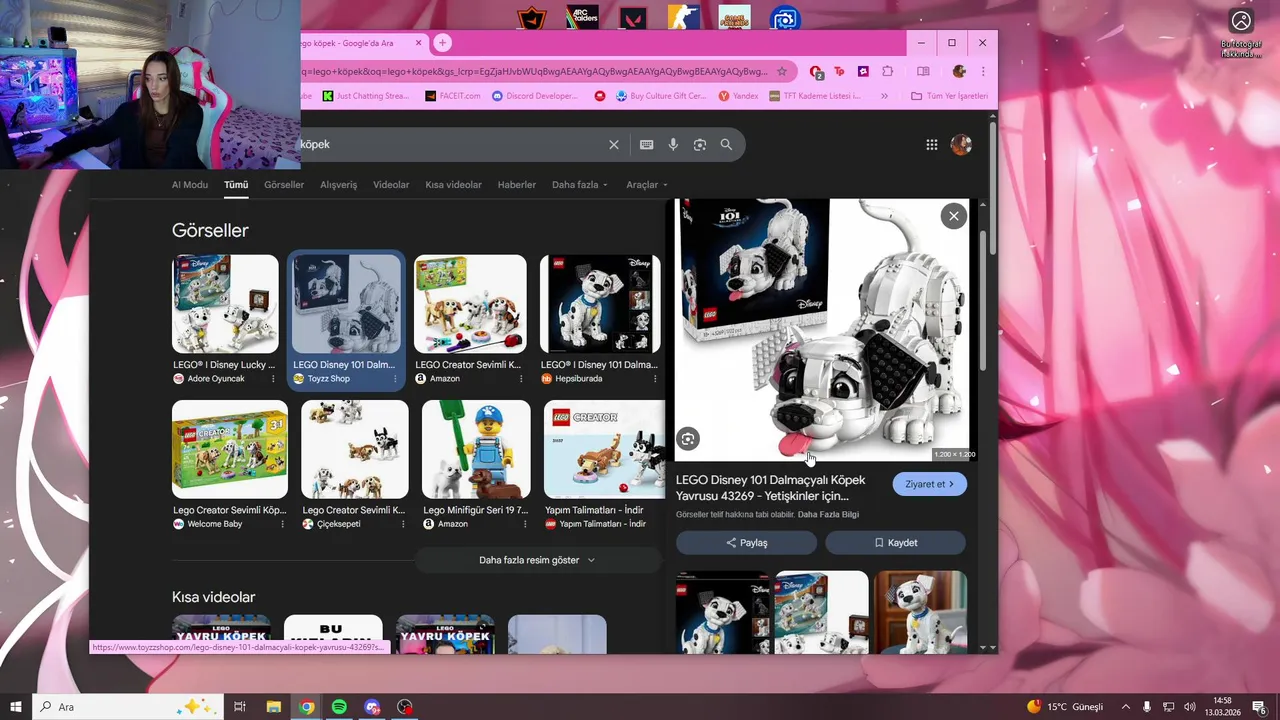Screen dimensions: 1280x720
Task: Open options for the Adore Oyuncak result
Action: pos(272,379)
